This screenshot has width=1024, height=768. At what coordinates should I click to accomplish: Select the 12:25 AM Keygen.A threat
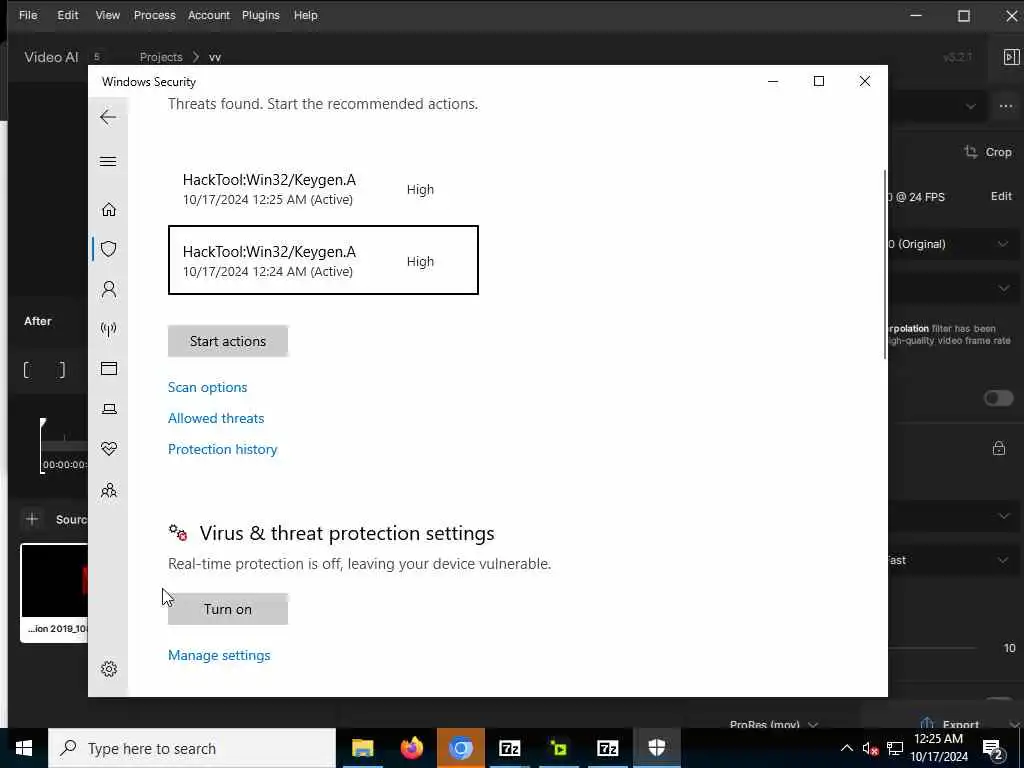323,189
